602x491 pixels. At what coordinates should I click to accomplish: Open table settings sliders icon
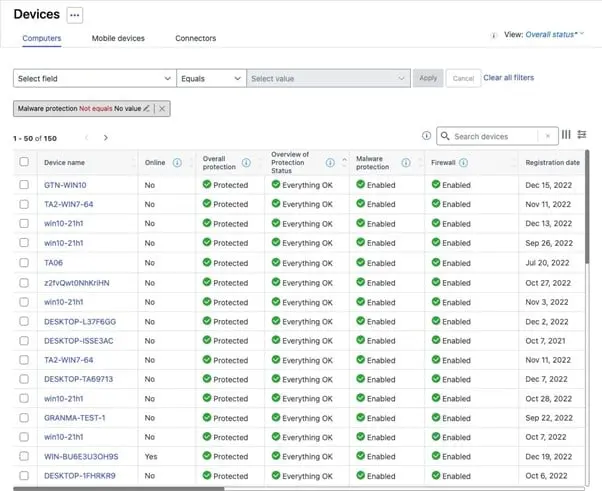click(x=582, y=134)
